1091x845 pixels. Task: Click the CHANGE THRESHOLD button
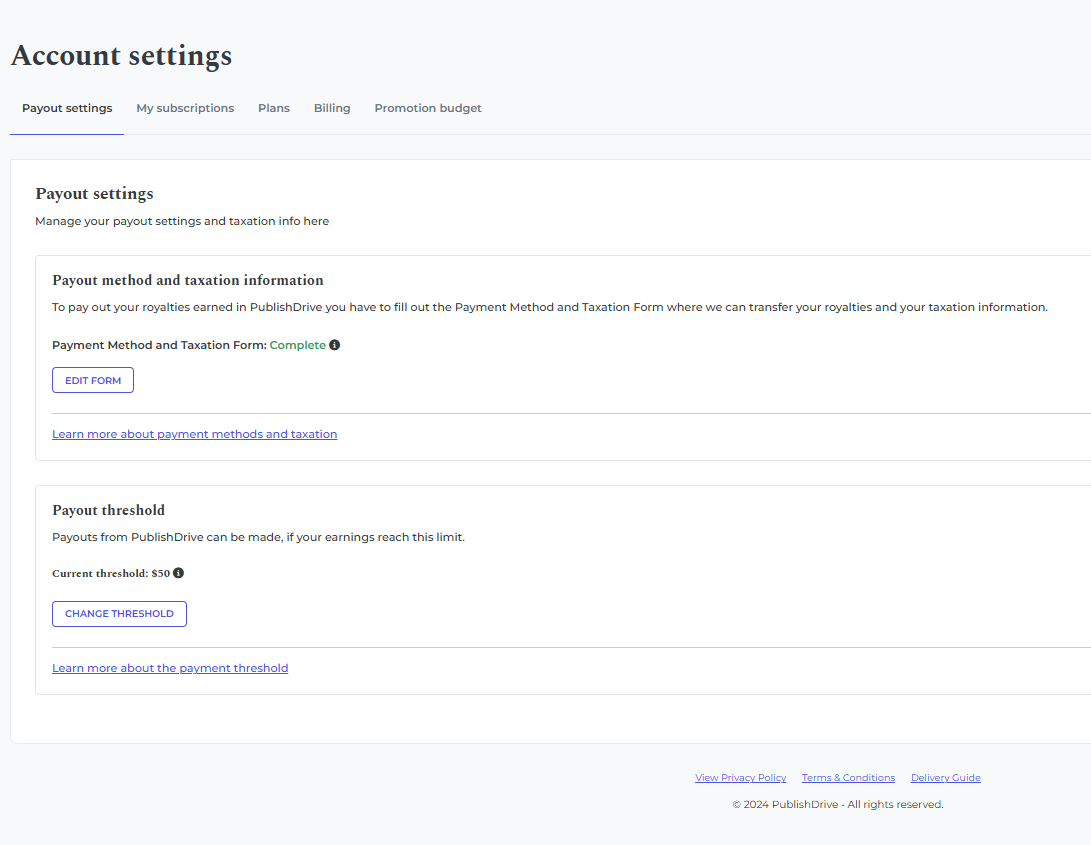[119, 614]
